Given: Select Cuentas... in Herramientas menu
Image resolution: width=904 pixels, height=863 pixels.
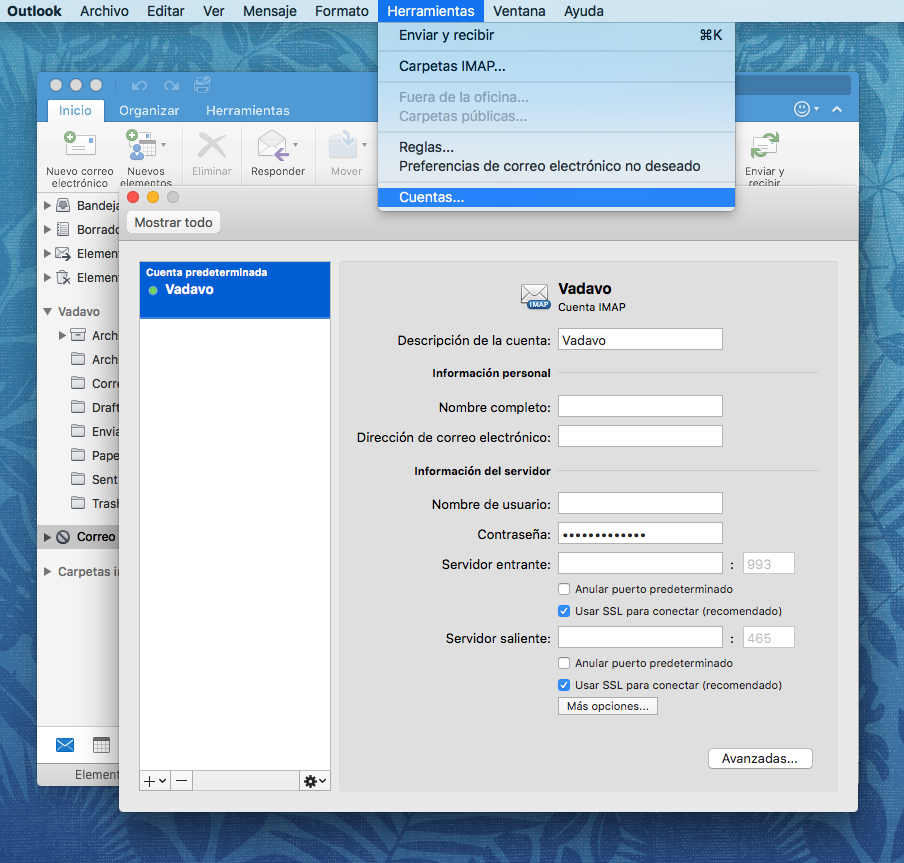Looking at the screenshot, I should coord(556,197).
